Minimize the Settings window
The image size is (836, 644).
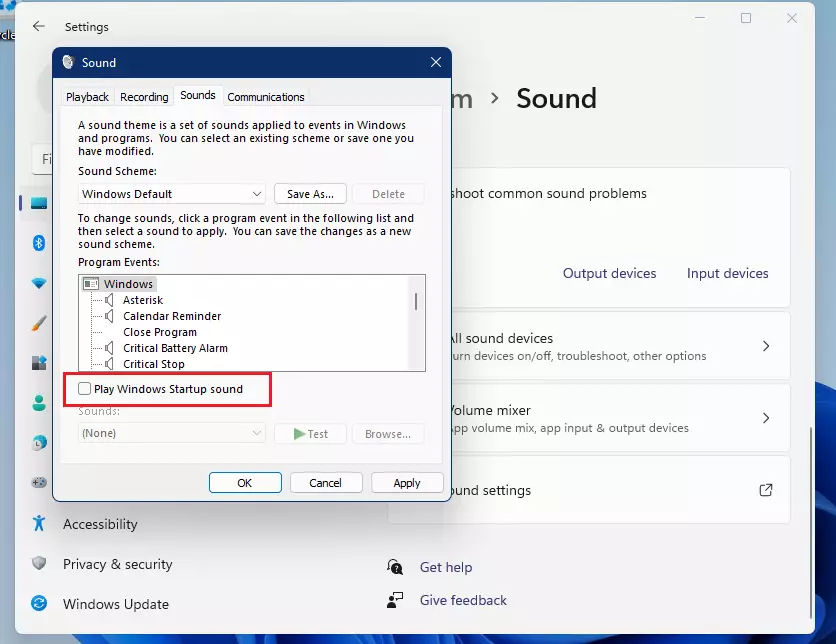click(x=700, y=18)
